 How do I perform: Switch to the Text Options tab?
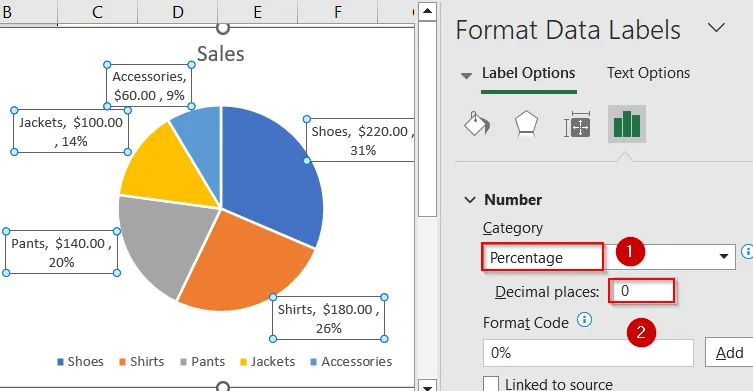click(648, 73)
